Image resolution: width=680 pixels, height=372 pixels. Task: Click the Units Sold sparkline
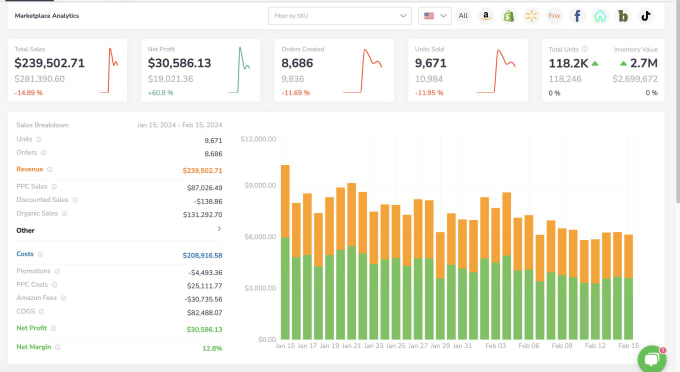496,71
